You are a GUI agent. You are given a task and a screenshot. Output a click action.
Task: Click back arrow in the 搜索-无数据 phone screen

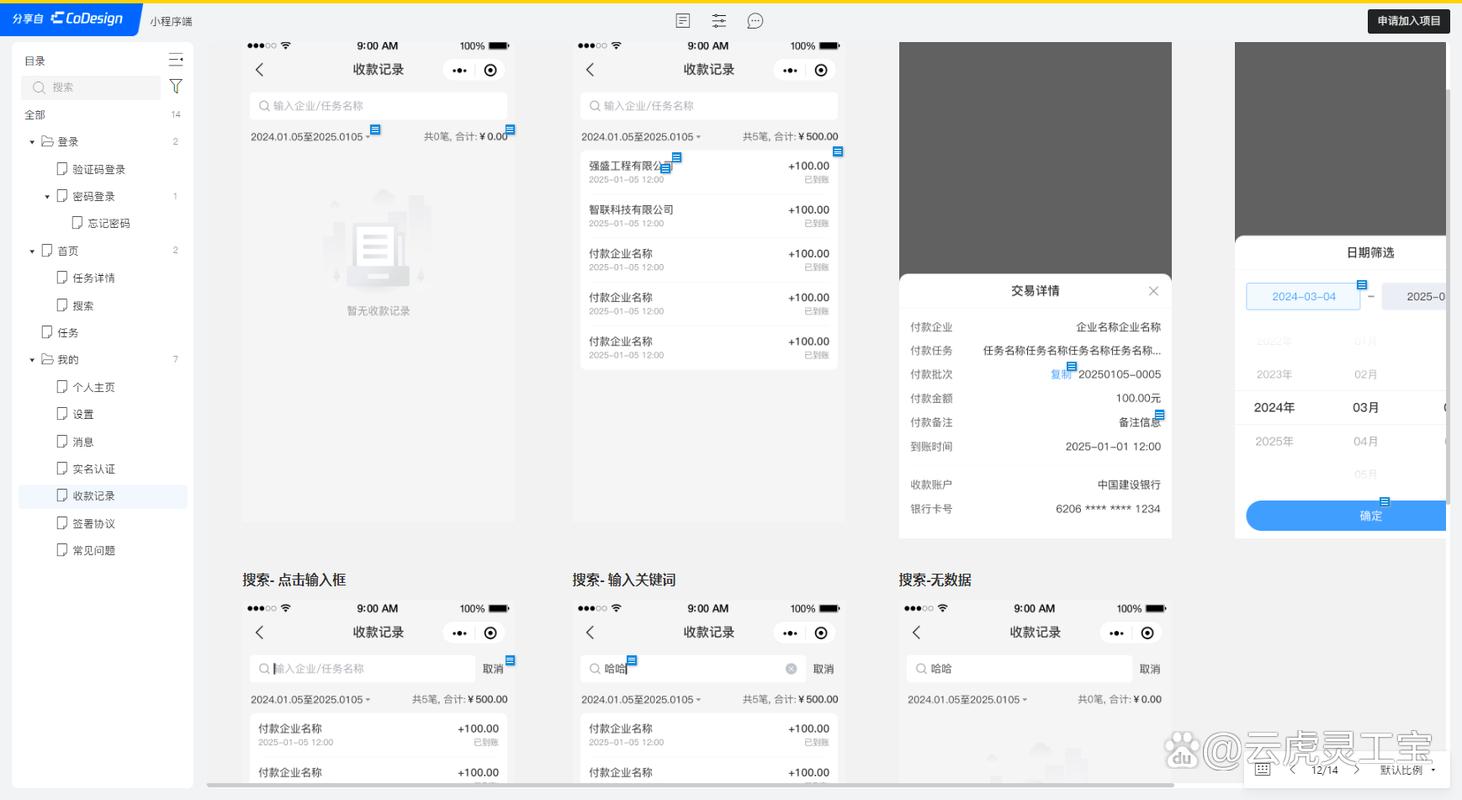click(x=916, y=632)
